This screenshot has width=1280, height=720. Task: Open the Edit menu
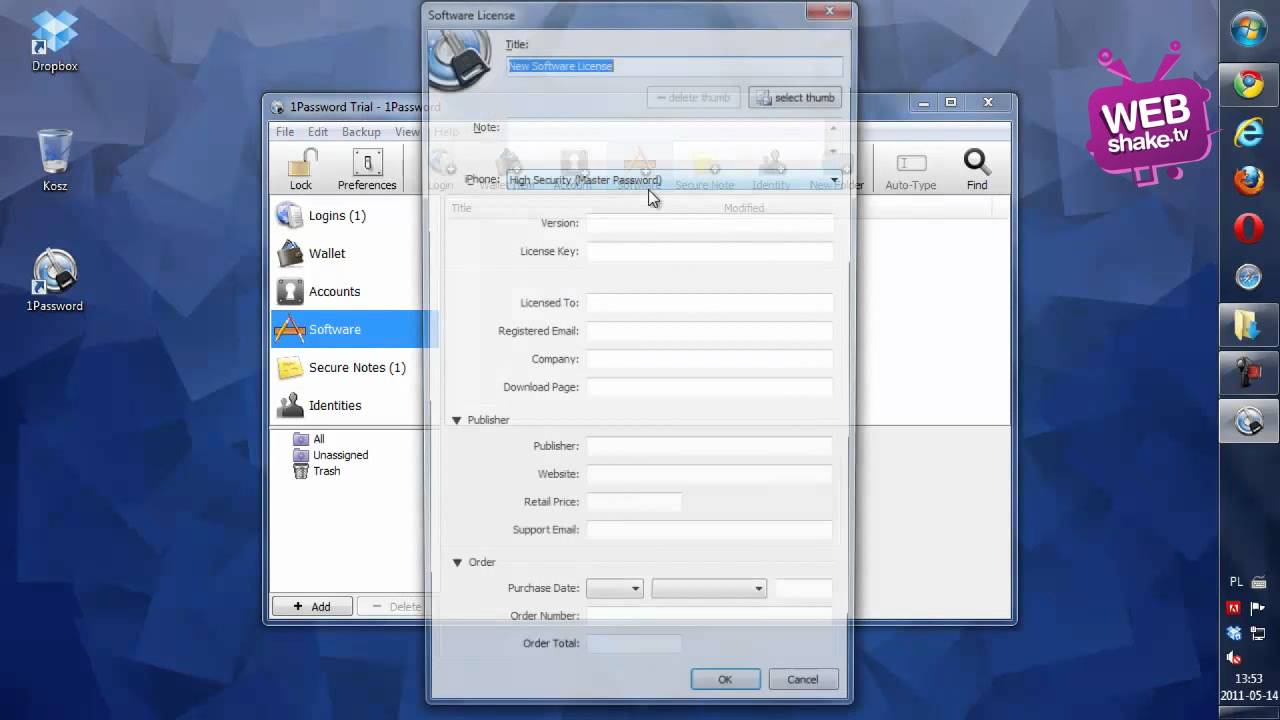pos(318,132)
